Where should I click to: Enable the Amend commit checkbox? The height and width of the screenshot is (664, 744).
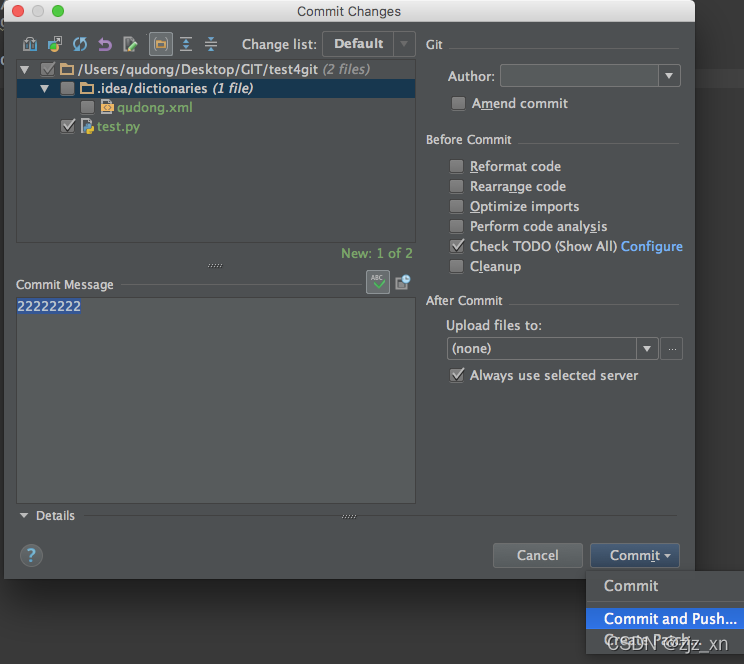[458, 103]
